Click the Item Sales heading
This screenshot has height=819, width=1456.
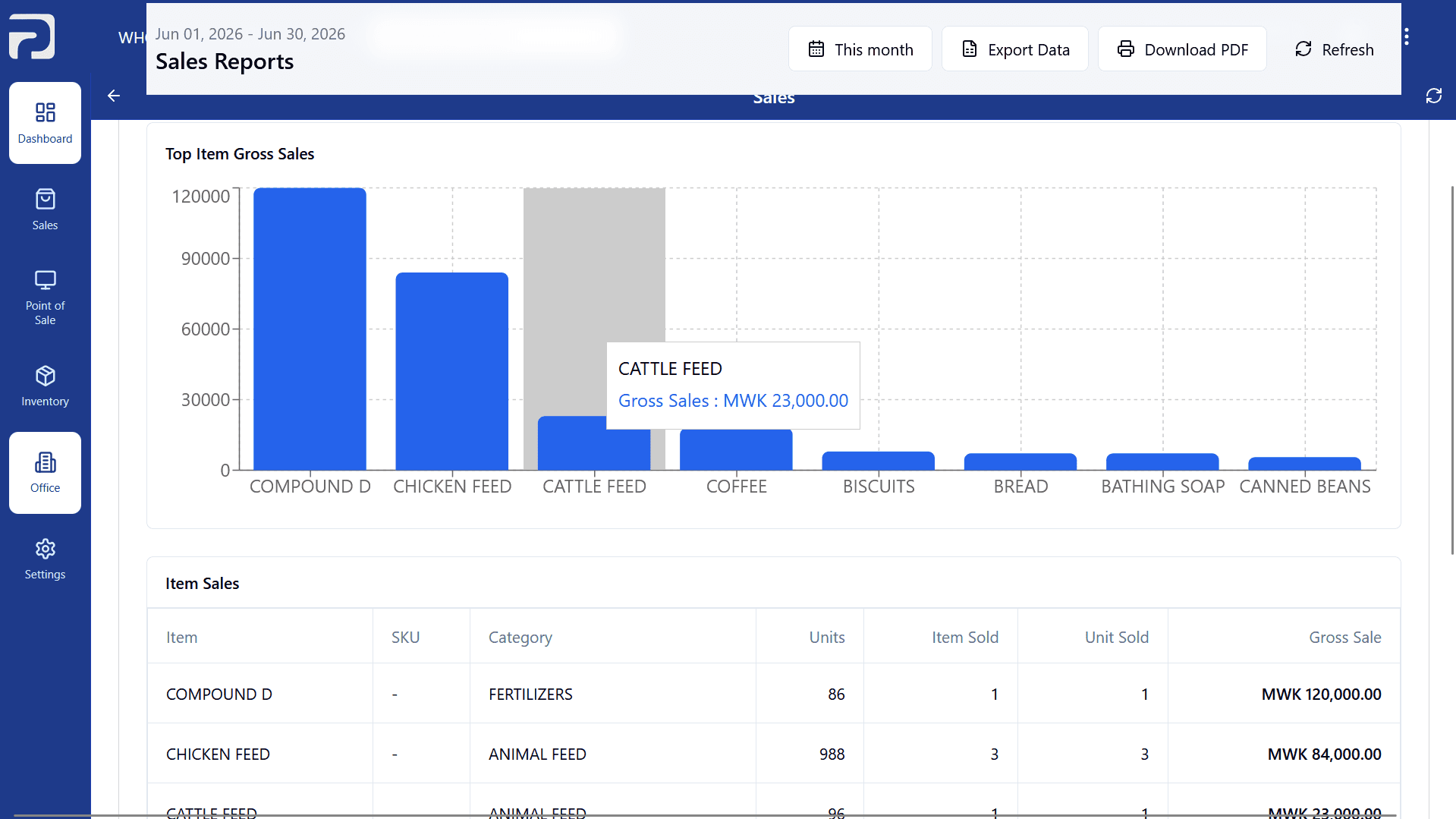point(202,583)
